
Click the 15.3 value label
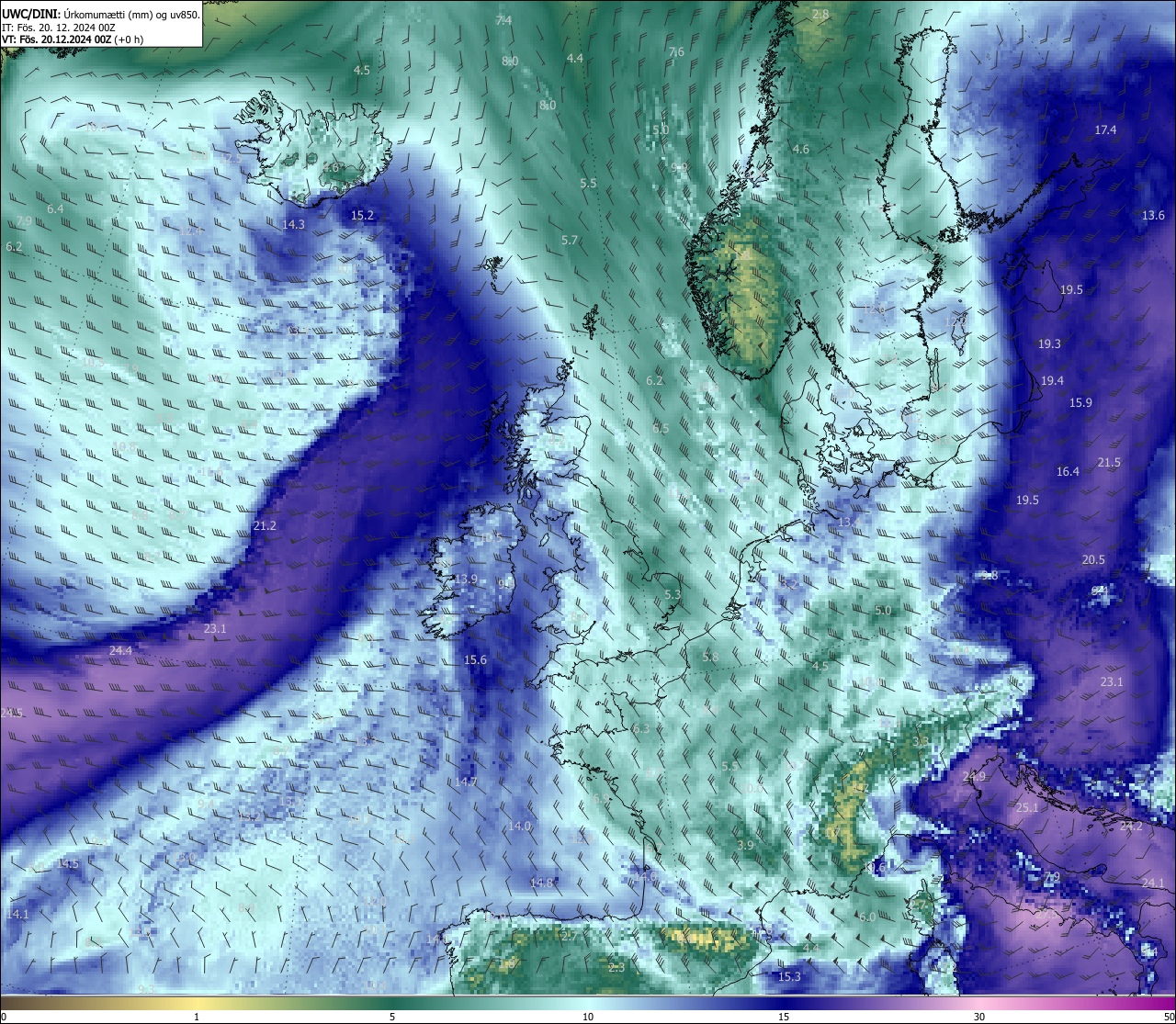click(789, 977)
